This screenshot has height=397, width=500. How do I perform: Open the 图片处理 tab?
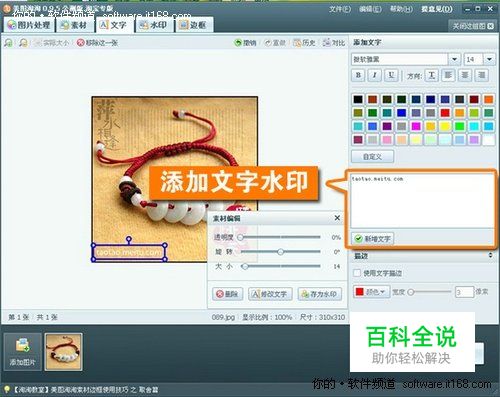(29, 25)
